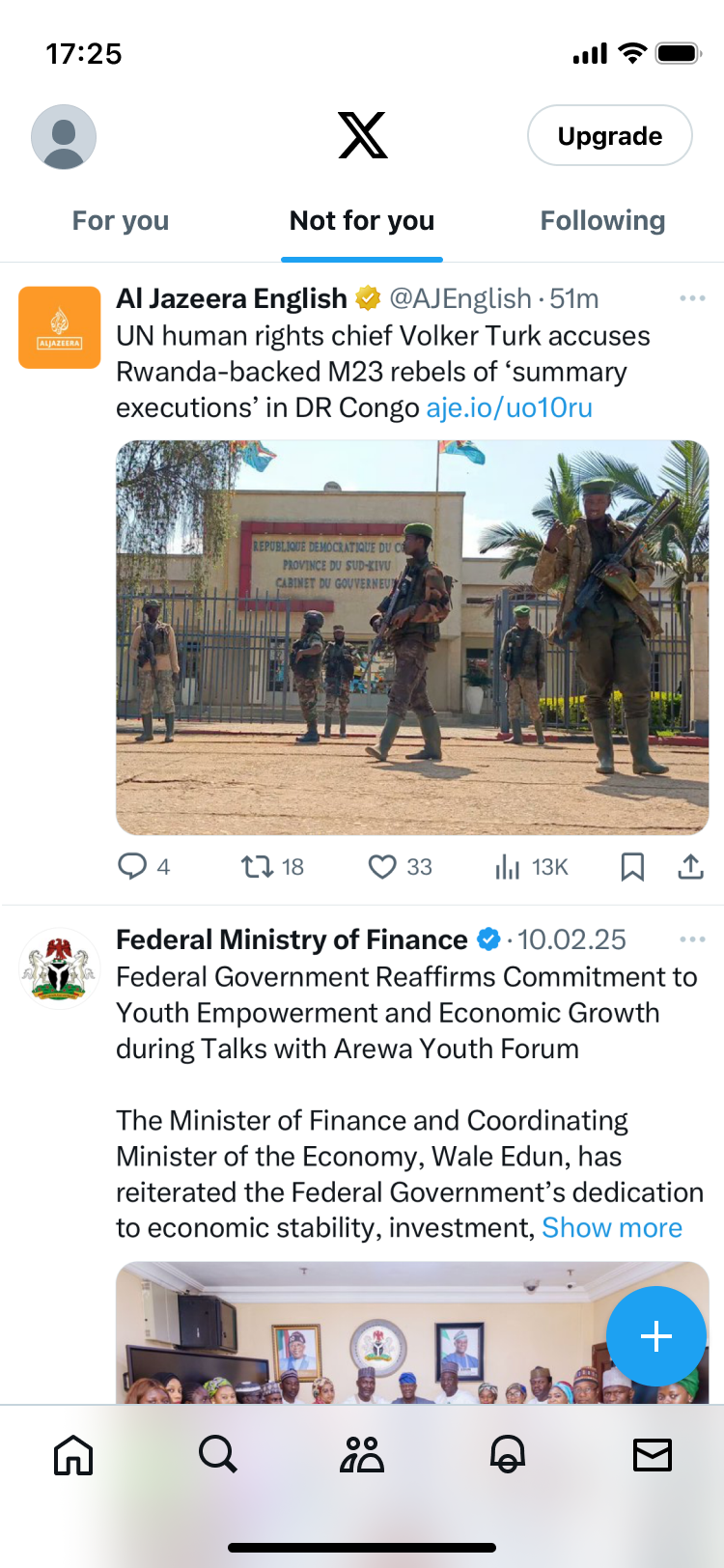The width and height of the screenshot is (724, 1568).
Task: Switch to the For you tab
Action: (121, 221)
